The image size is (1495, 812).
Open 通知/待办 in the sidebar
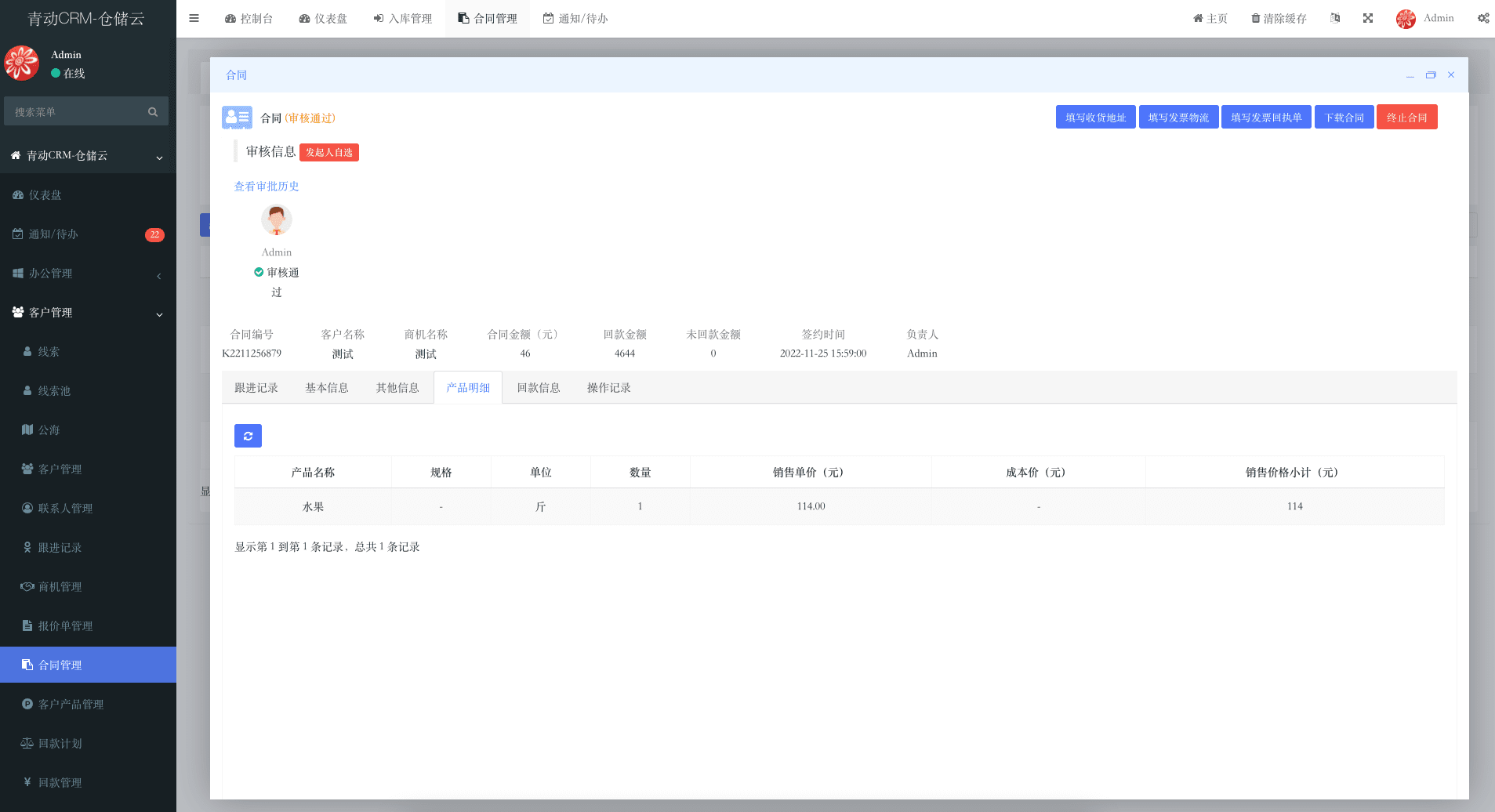click(x=53, y=234)
